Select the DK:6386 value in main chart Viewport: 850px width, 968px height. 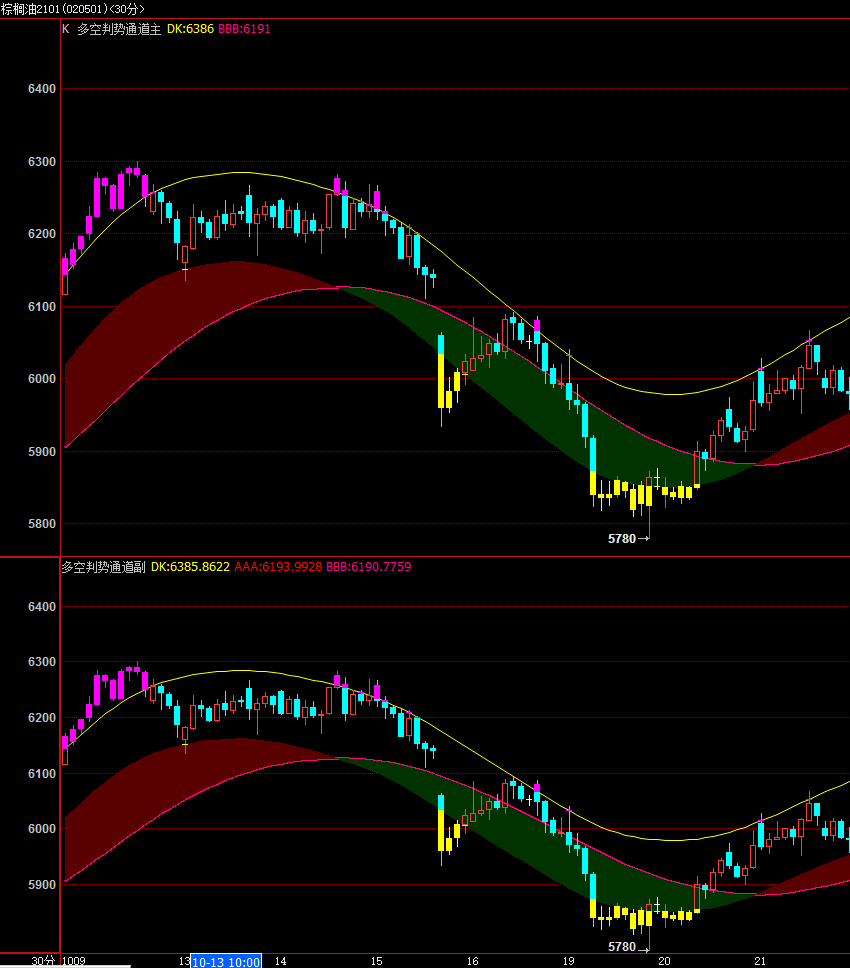(x=190, y=28)
